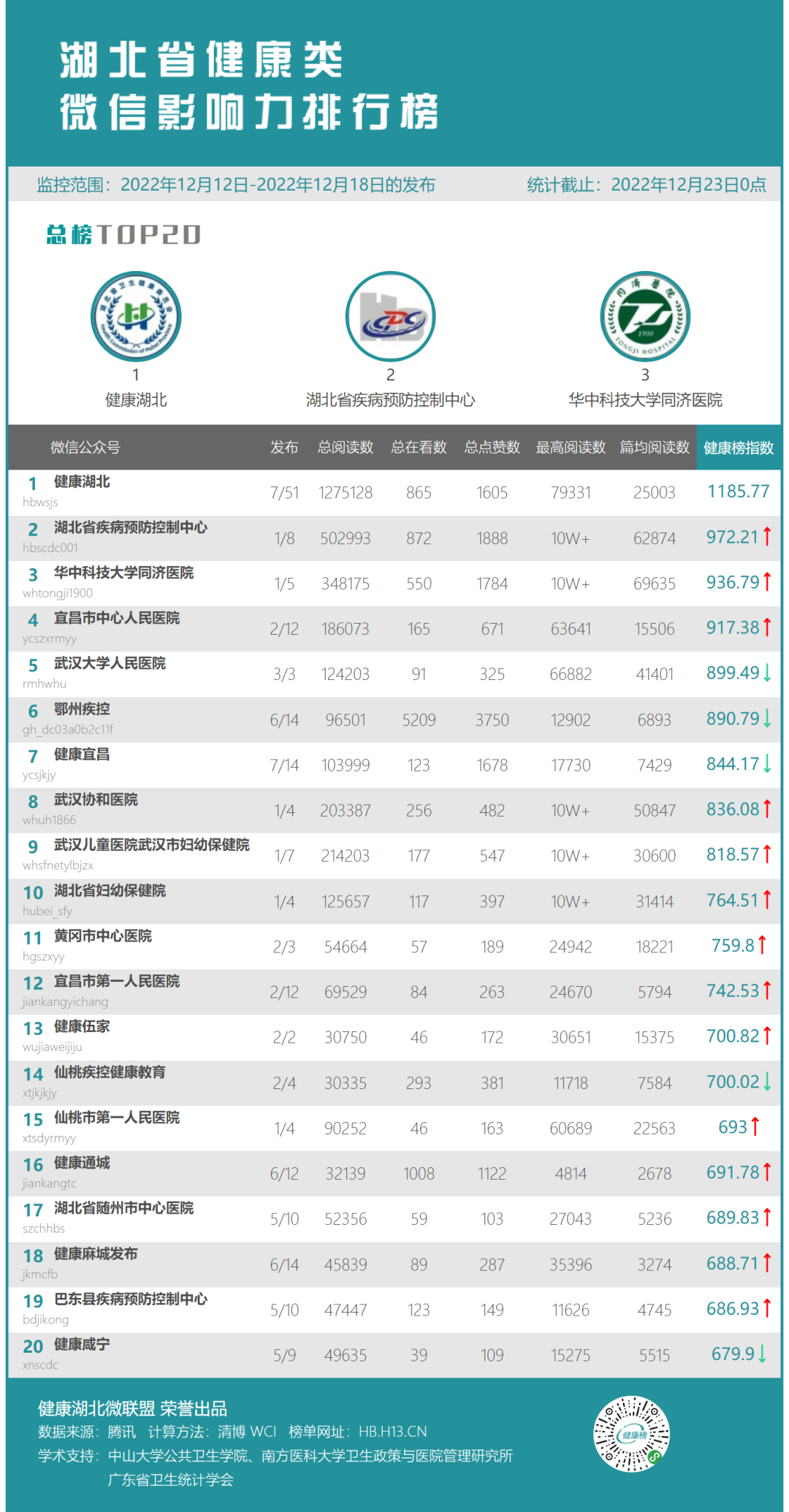Screen dimensions: 789x1512
Task: Click the 健康咸宁 row name
Action: coord(82,1345)
